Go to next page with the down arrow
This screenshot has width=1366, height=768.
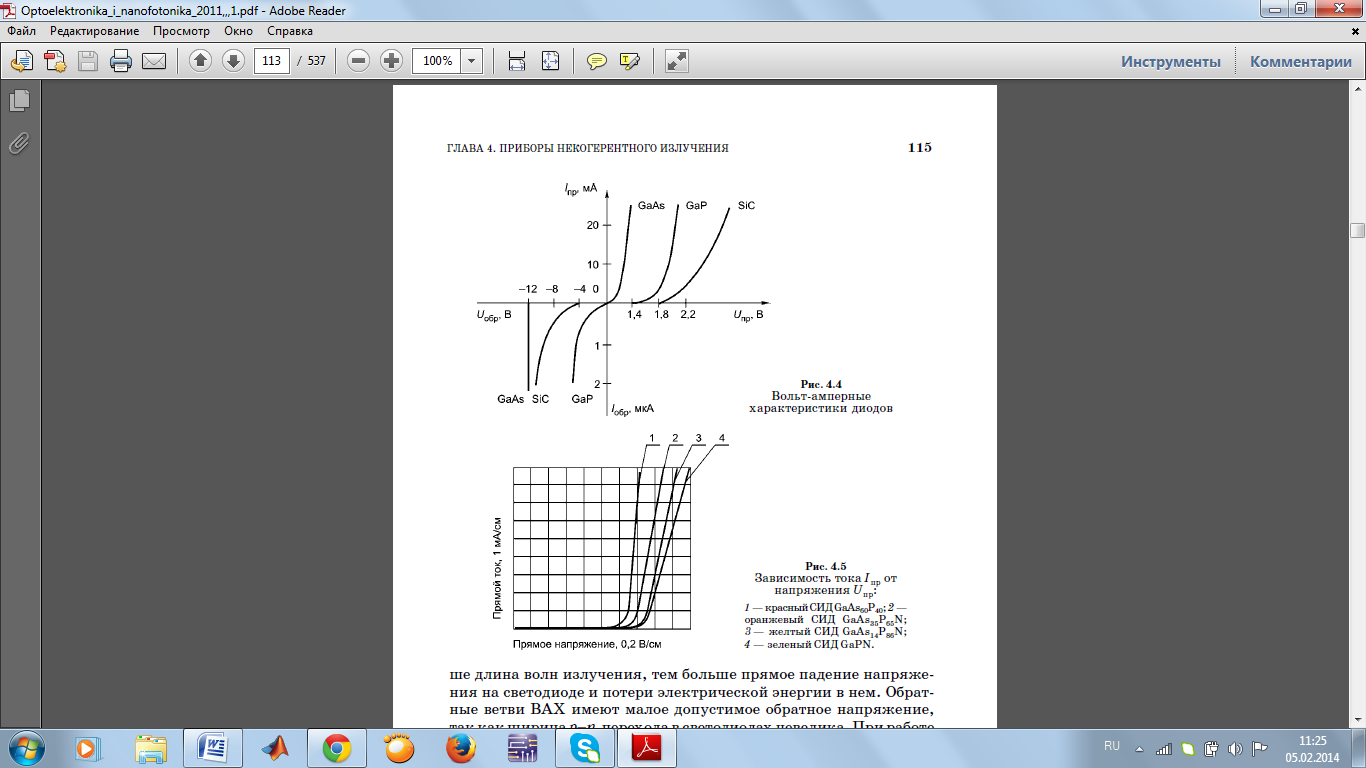[233, 61]
